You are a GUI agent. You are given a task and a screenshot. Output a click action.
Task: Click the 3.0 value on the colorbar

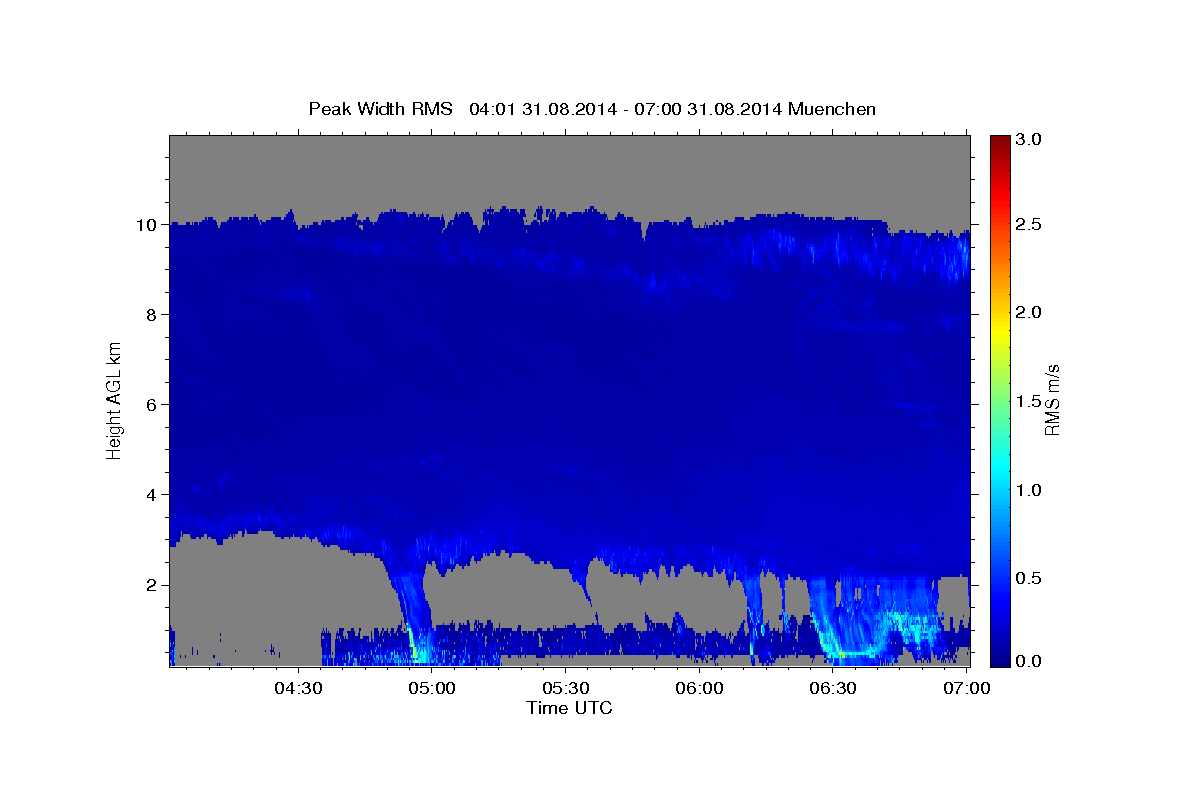[x=1030, y=139]
